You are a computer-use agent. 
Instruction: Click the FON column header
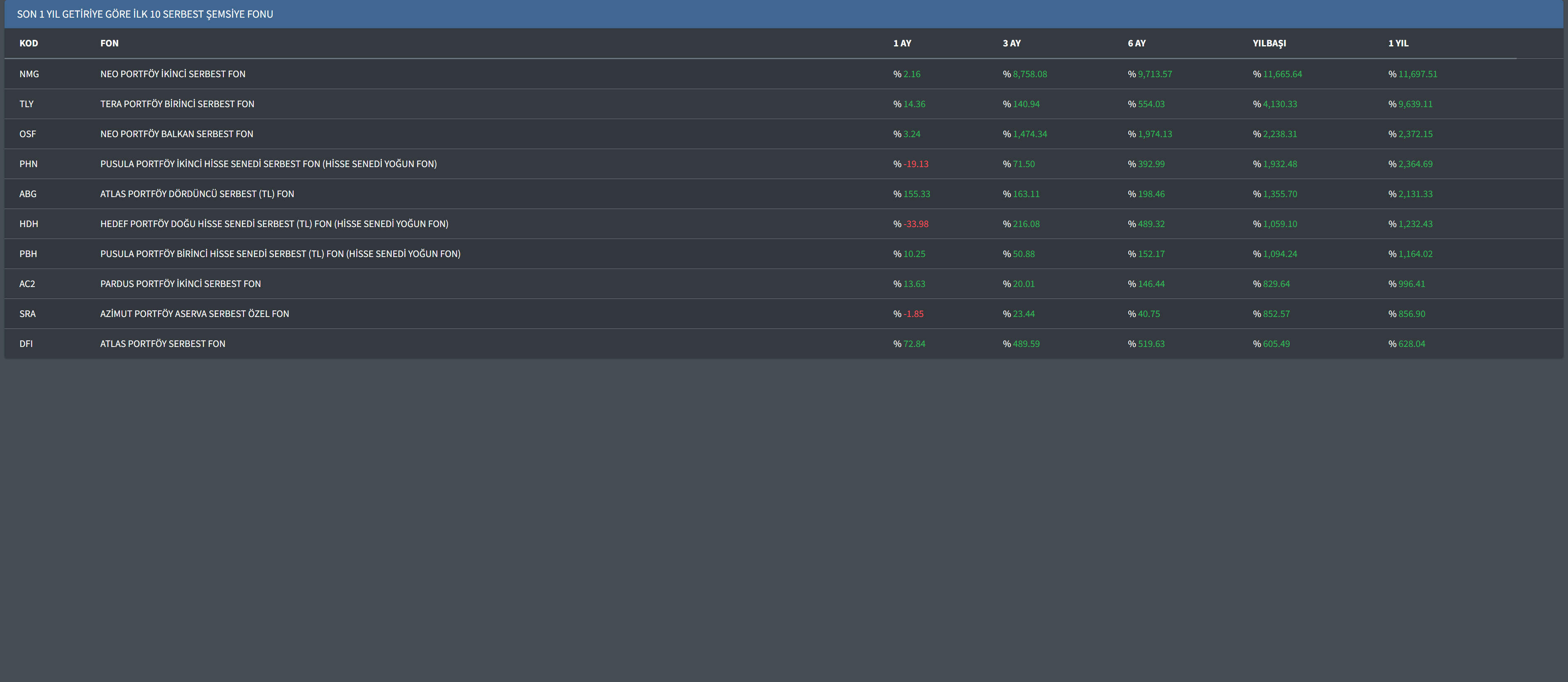pyautogui.click(x=110, y=43)
